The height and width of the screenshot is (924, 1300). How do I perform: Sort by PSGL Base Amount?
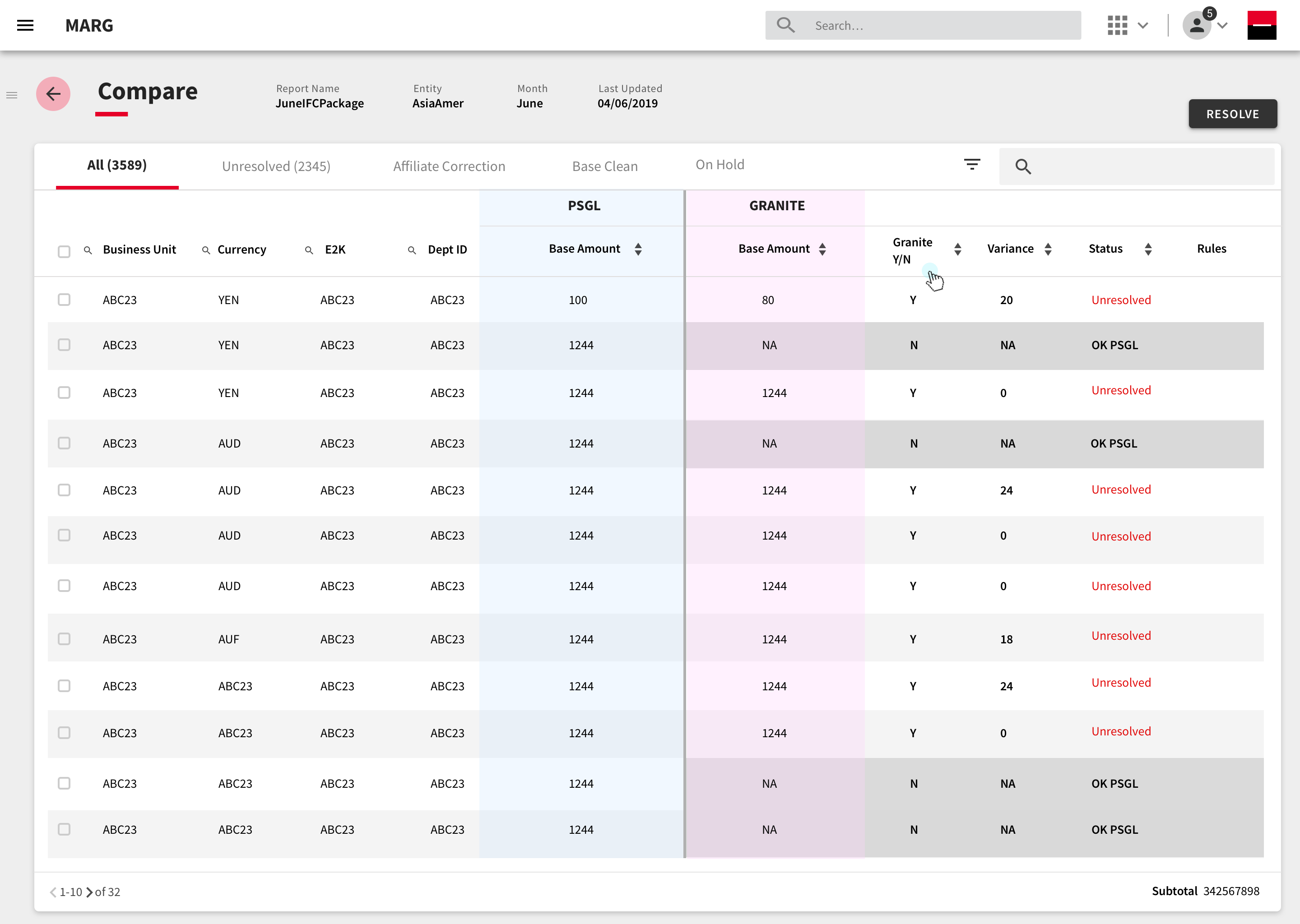[638, 249]
